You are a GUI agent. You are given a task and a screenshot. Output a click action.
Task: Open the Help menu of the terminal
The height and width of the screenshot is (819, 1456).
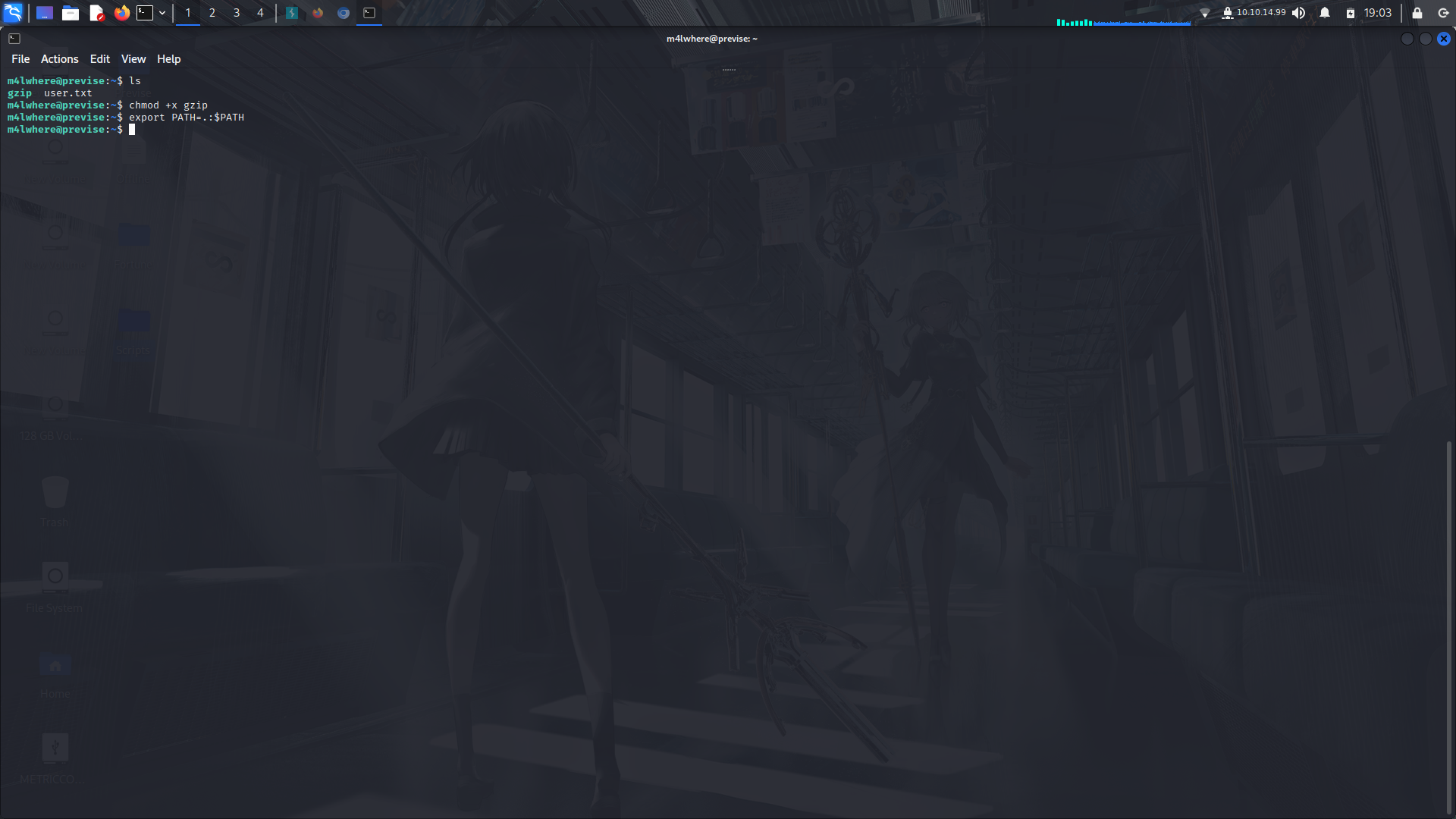pos(168,58)
